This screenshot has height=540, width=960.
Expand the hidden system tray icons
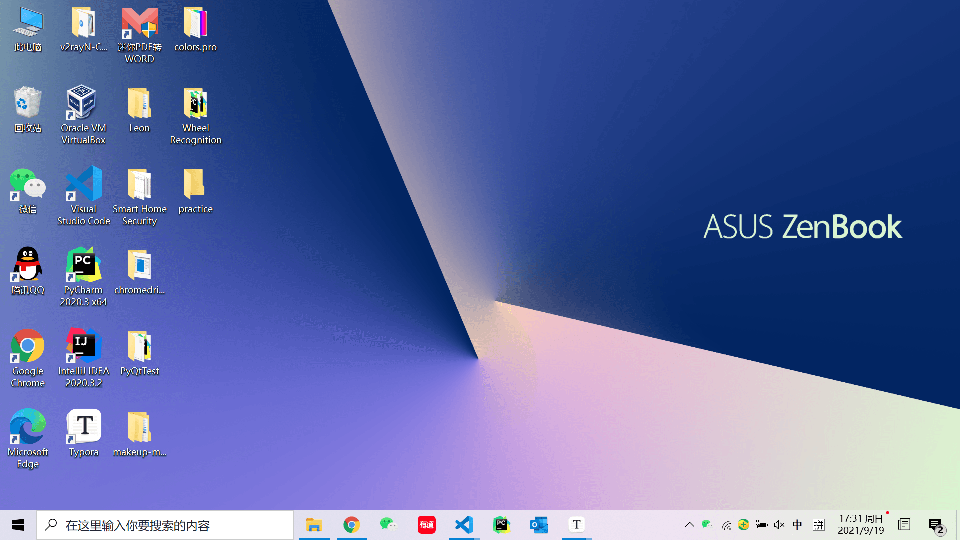point(689,525)
